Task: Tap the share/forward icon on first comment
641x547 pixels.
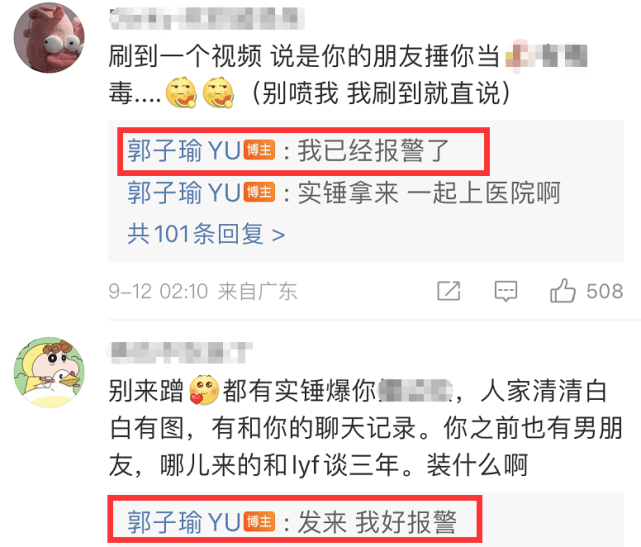Action: tap(448, 291)
